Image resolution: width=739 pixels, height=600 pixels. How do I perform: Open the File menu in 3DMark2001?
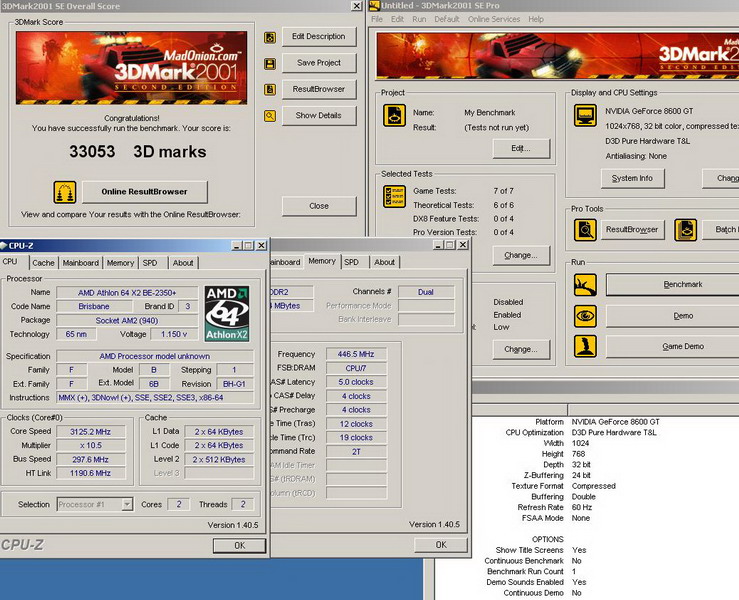(x=377, y=19)
